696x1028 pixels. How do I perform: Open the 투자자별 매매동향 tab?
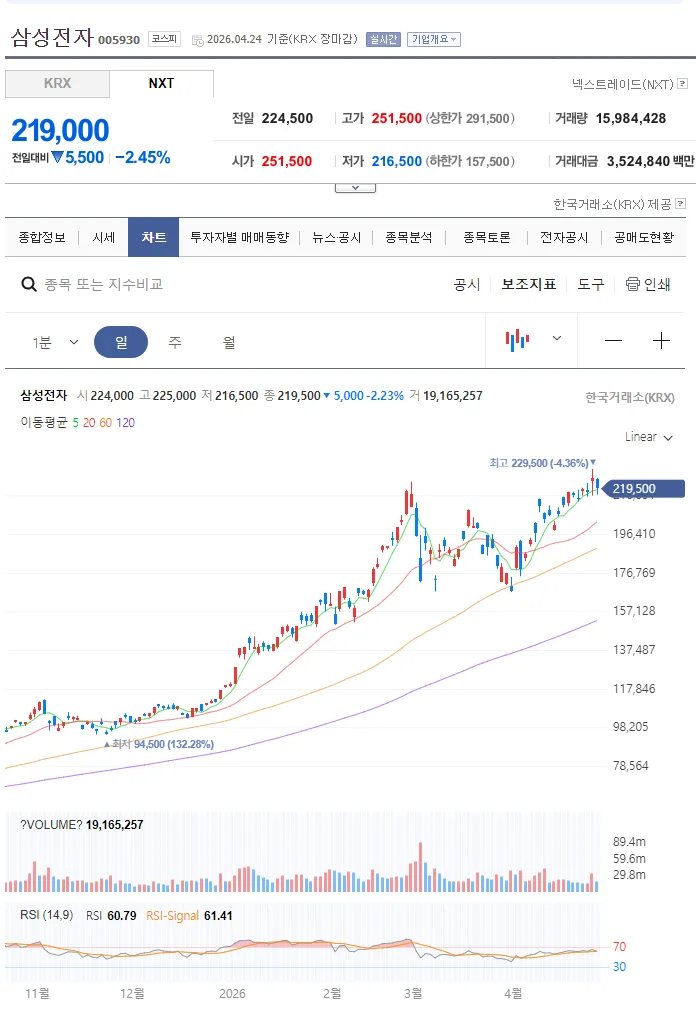(239, 237)
